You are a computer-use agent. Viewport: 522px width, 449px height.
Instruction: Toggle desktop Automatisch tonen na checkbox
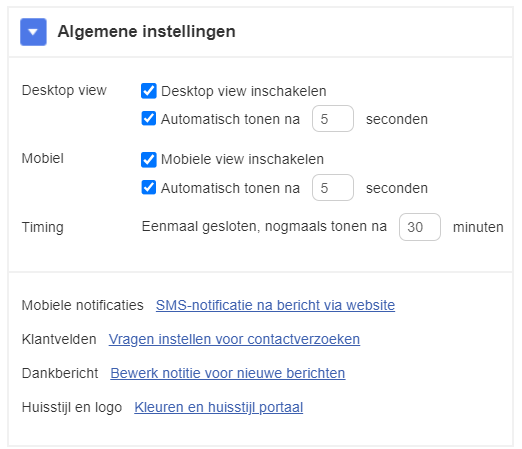149,119
